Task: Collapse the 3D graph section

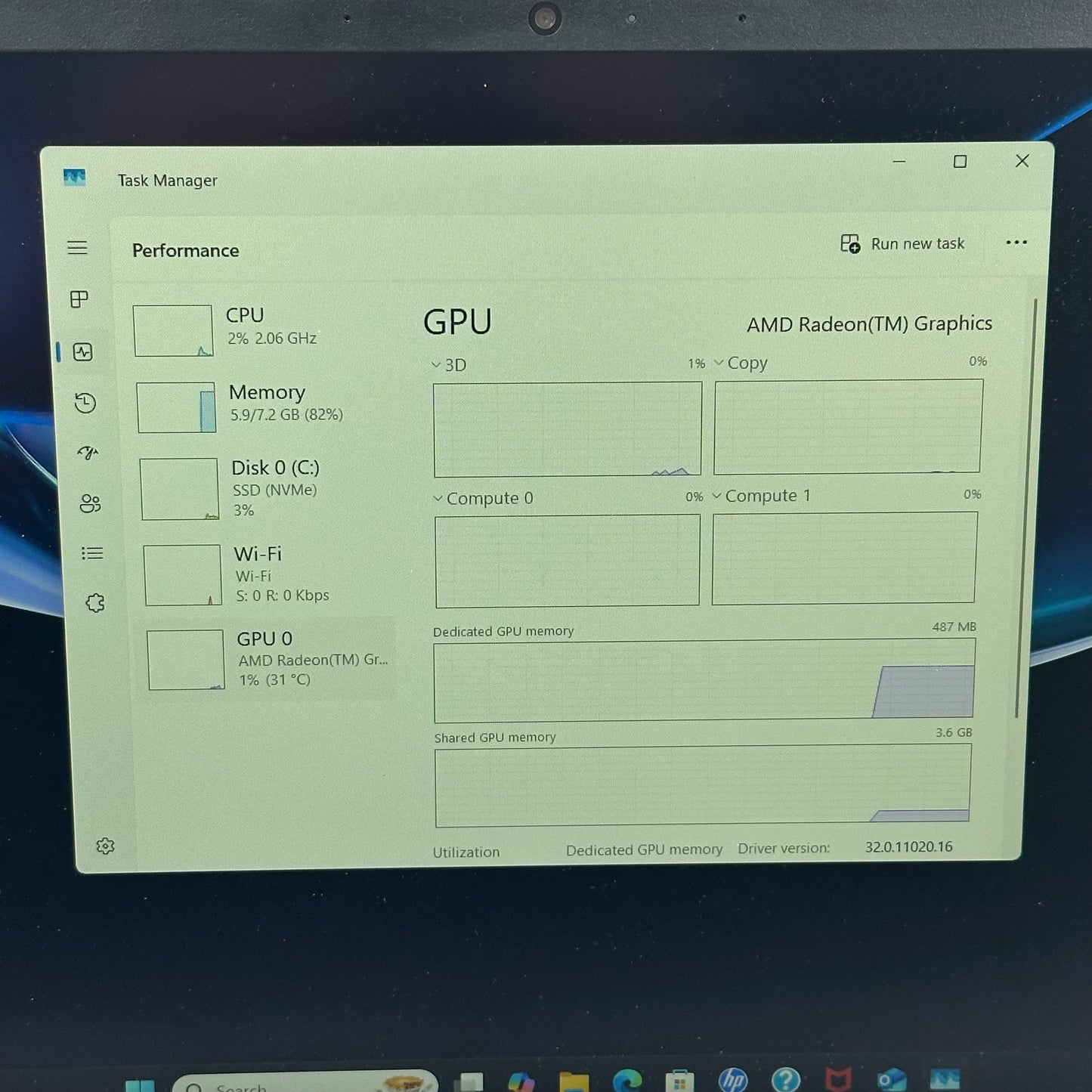Action: 437,364
